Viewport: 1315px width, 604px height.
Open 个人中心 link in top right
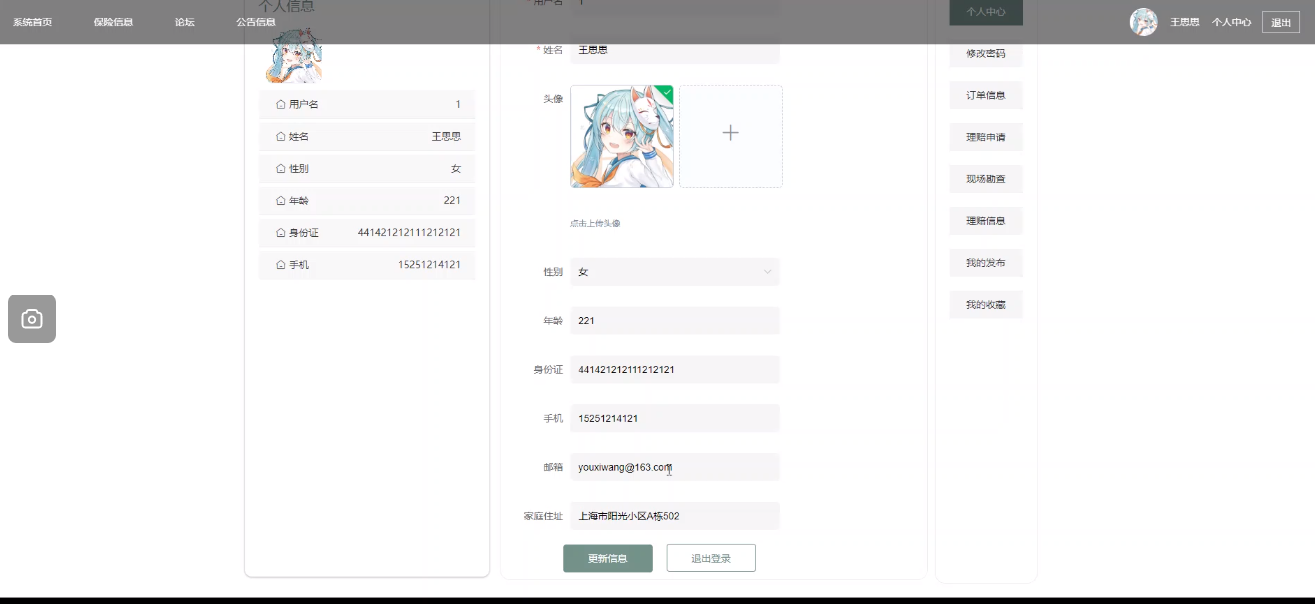point(1231,22)
